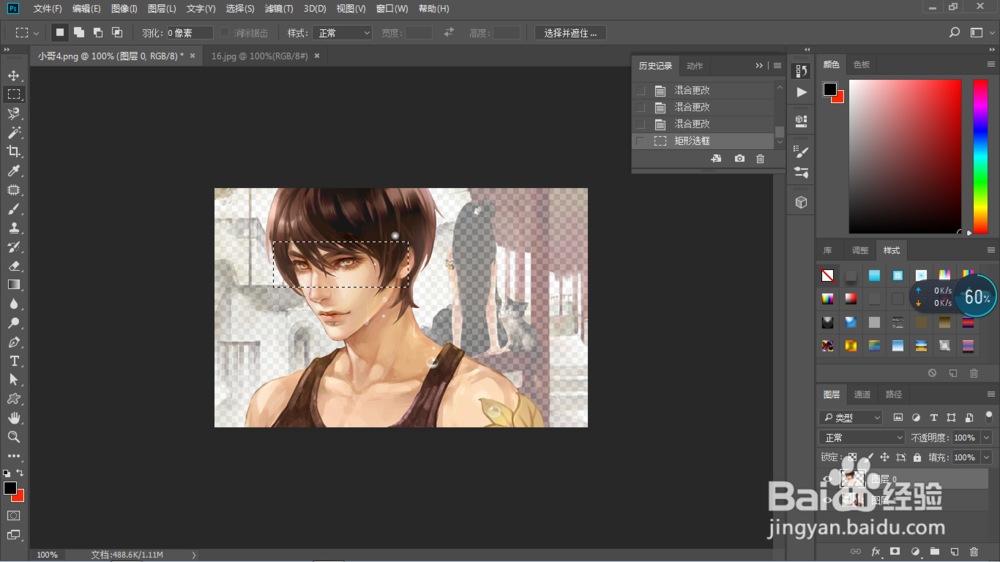Toggle Quick Mask mode
Image resolution: width=1000 pixels, height=562 pixels.
tap(13, 515)
